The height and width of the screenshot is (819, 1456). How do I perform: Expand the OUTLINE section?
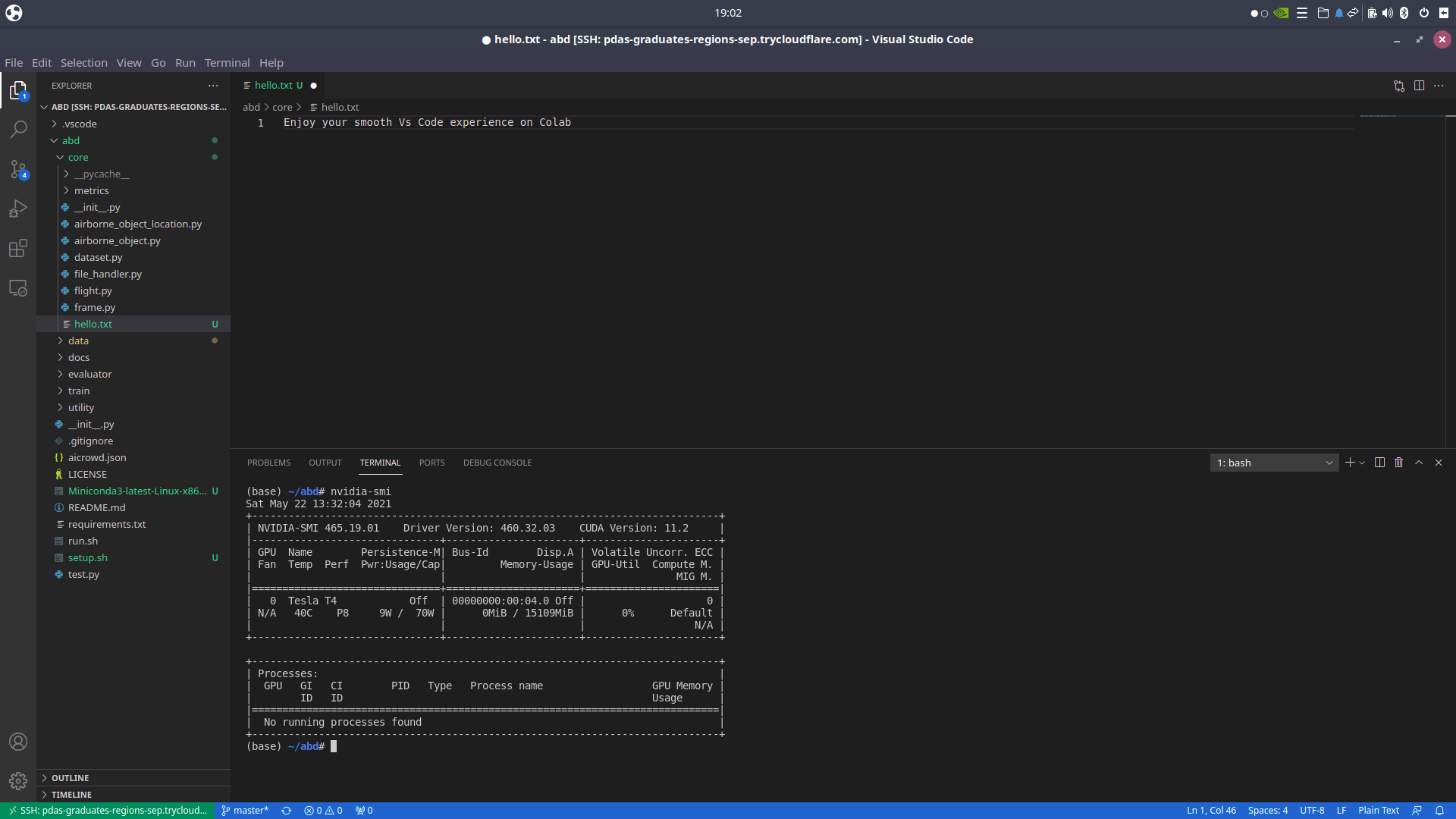tap(70, 778)
